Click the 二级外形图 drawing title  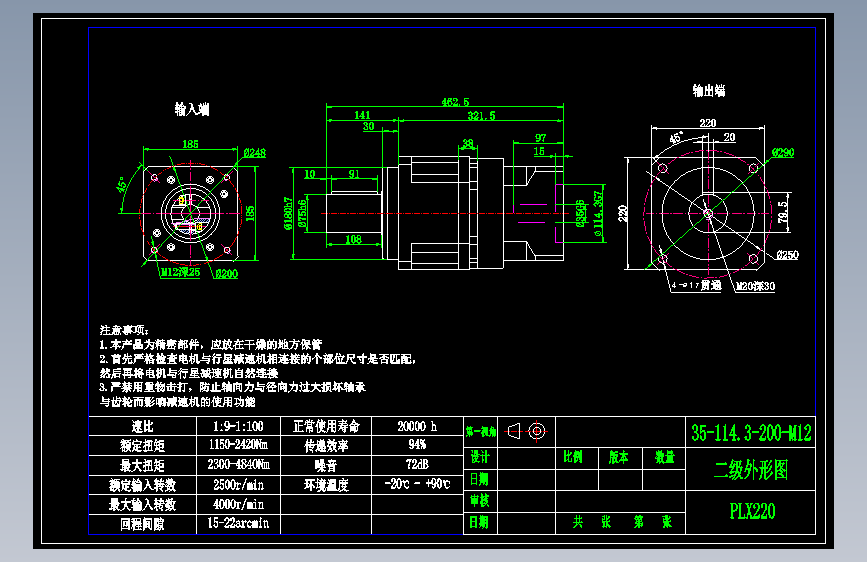point(751,470)
